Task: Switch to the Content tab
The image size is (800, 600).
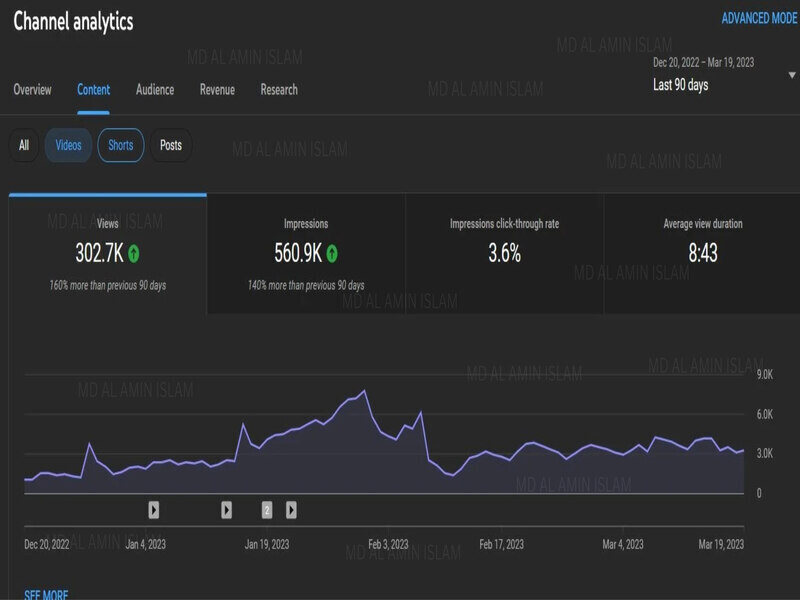Action: click(93, 90)
